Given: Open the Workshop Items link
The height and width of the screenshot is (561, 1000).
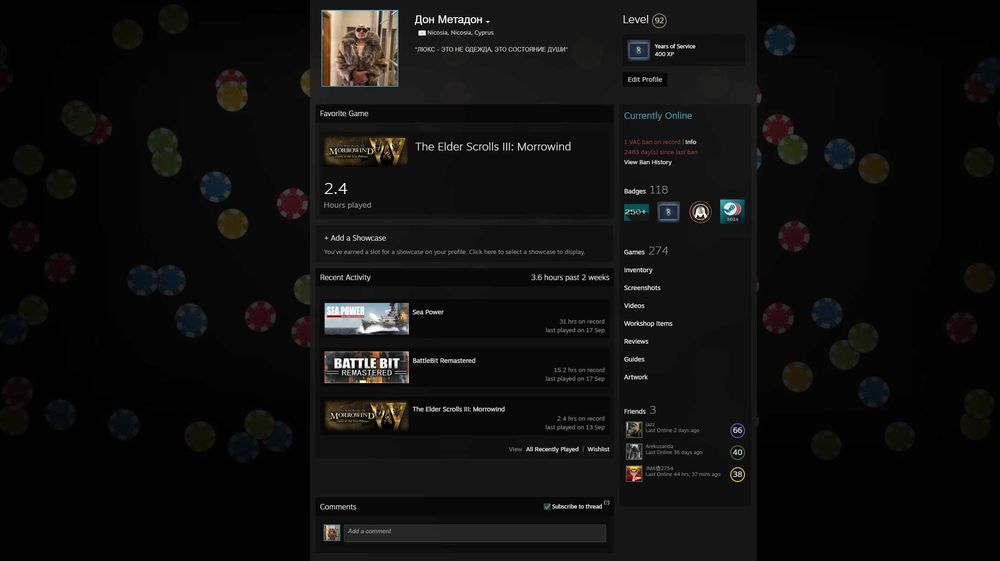Looking at the screenshot, I should [x=648, y=323].
